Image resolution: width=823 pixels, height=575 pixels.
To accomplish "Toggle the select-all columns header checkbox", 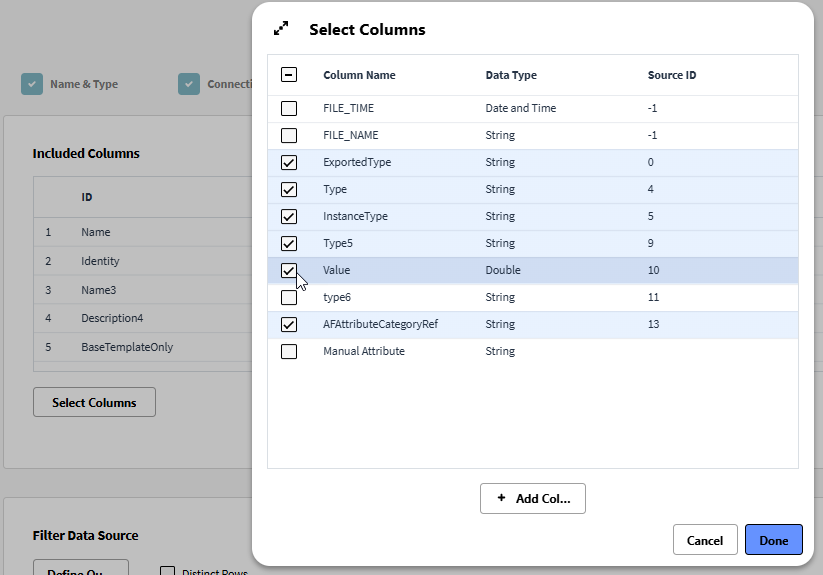I will tap(289, 75).
